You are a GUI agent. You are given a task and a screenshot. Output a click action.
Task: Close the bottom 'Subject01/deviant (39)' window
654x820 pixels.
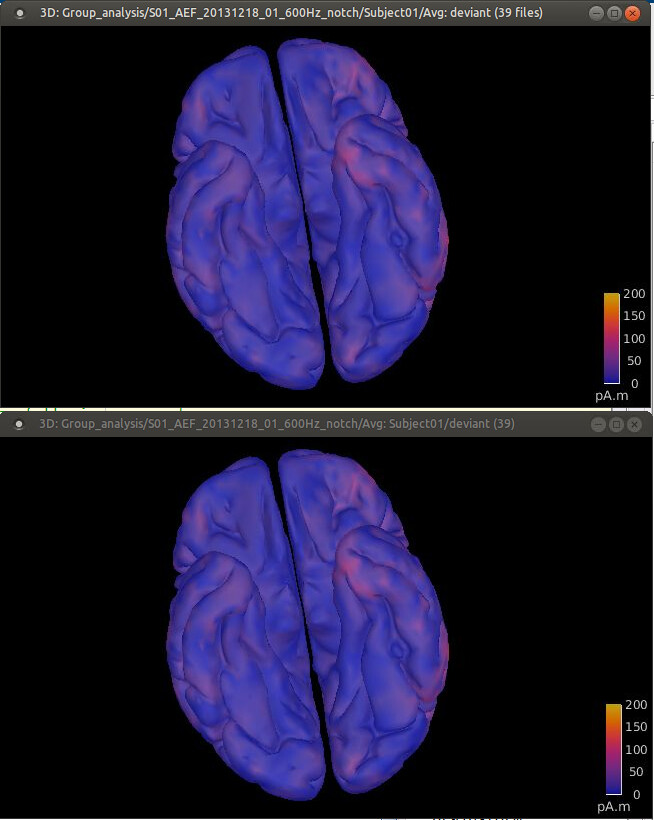(x=634, y=424)
